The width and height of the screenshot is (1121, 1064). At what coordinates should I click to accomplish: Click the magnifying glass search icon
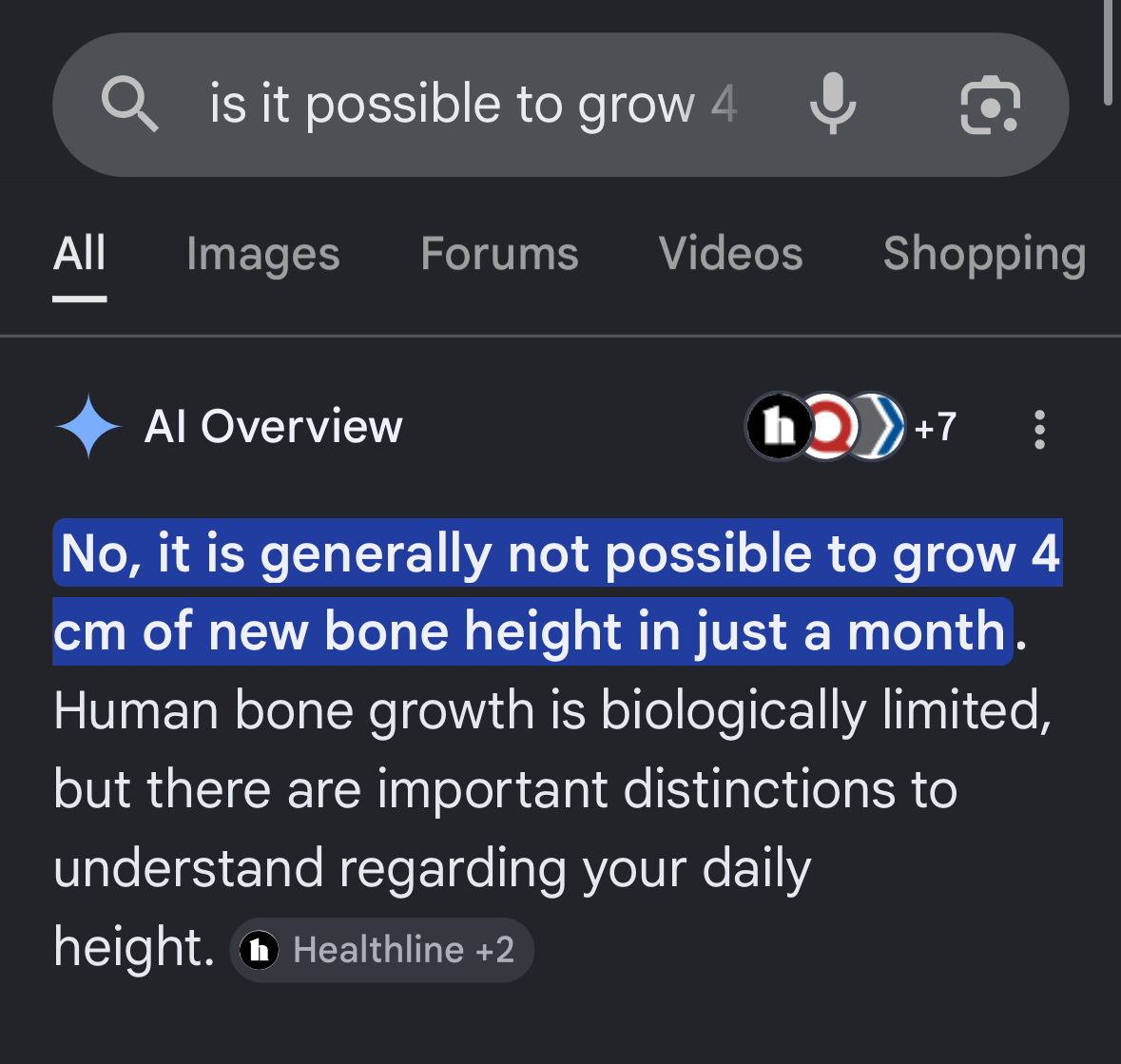pyautogui.click(x=129, y=105)
